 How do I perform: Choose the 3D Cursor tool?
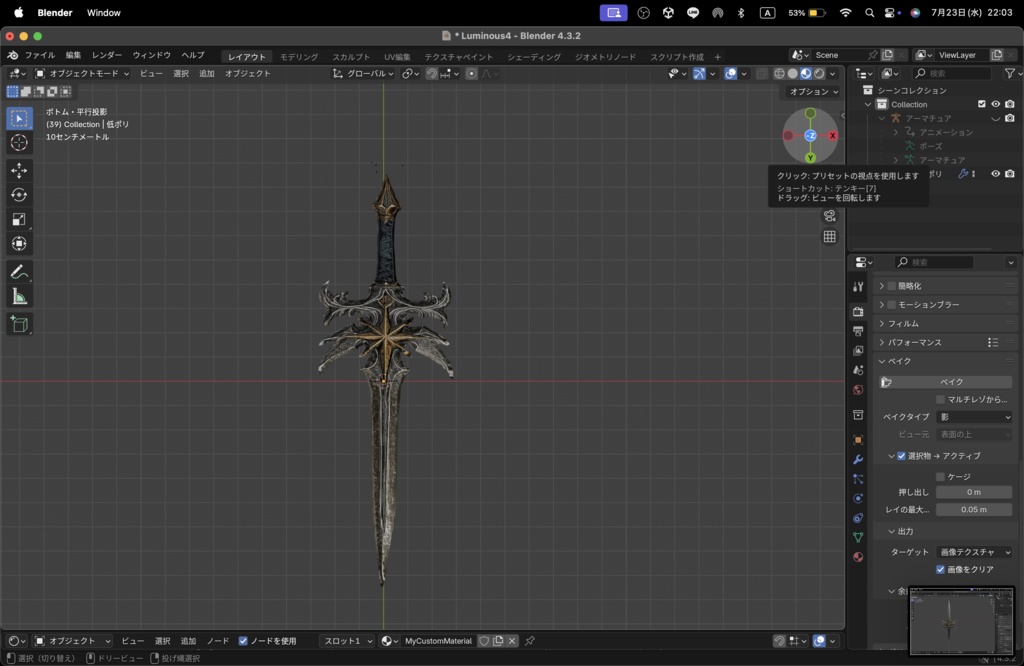pos(19,142)
